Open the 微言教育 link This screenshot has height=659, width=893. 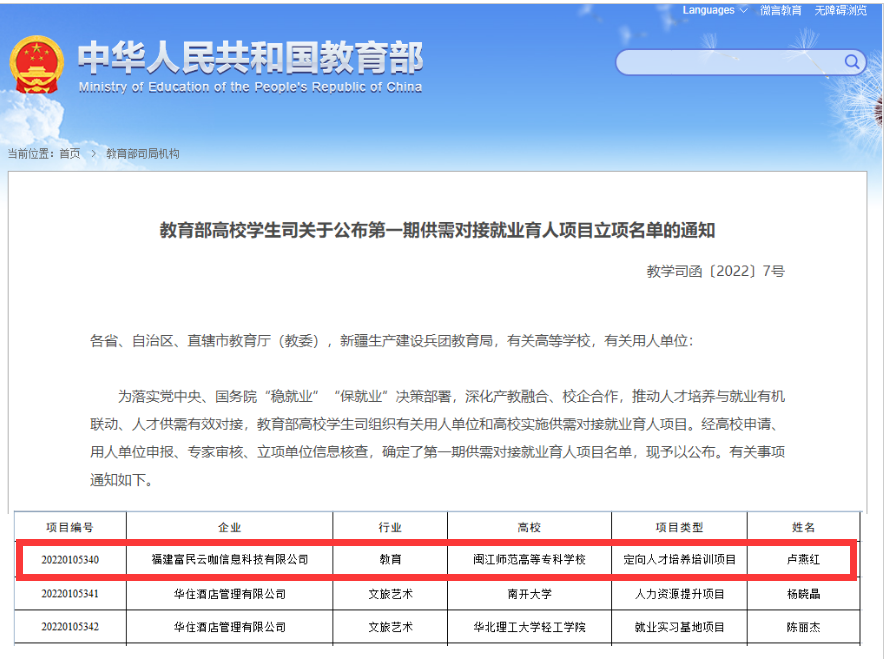(x=780, y=10)
